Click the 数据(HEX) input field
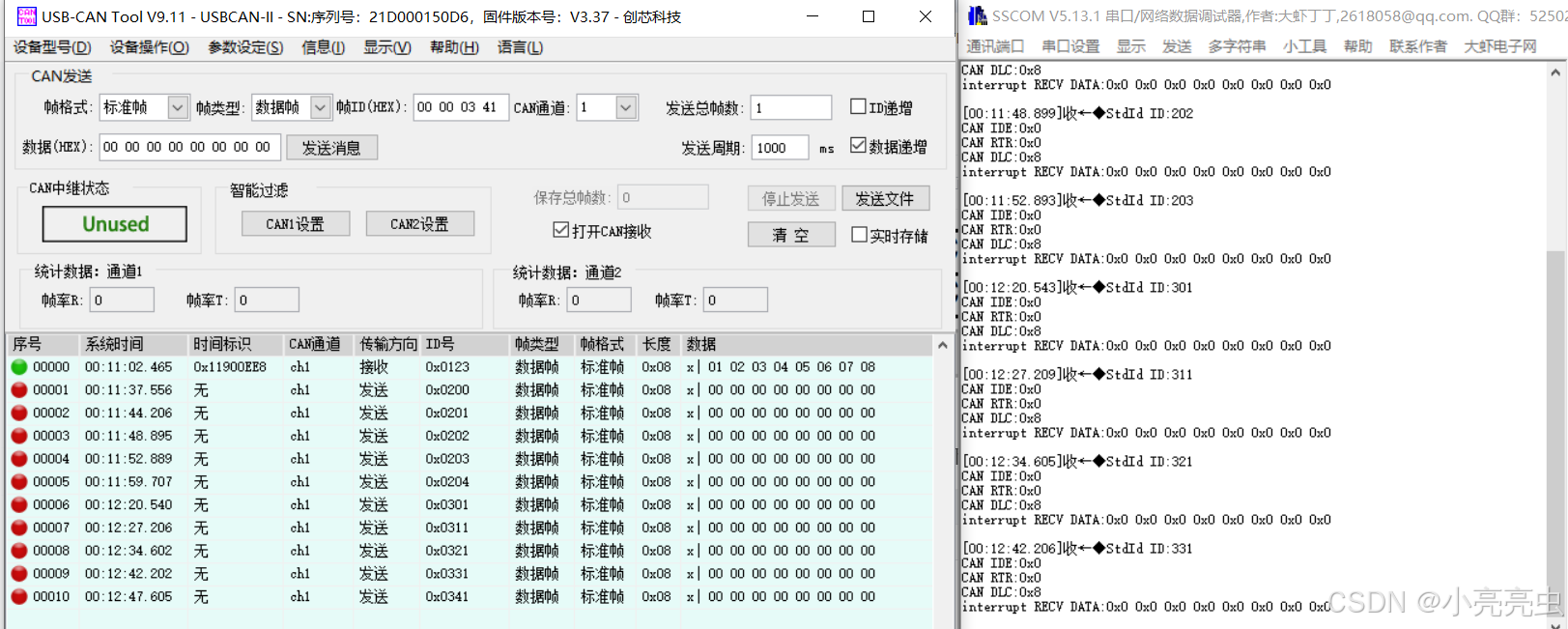Image resolution: width=1568 pixels, height=629 pixels. 190,147
